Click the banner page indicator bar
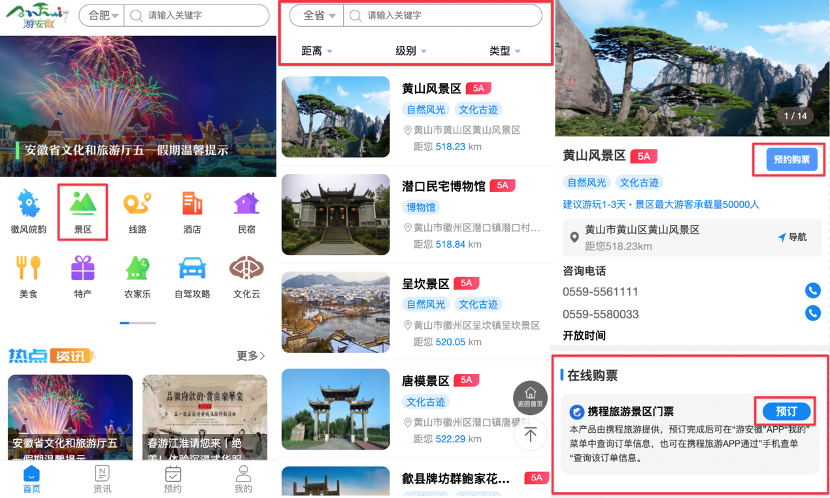This screenshot has width=830, height=498. [138, 323]
